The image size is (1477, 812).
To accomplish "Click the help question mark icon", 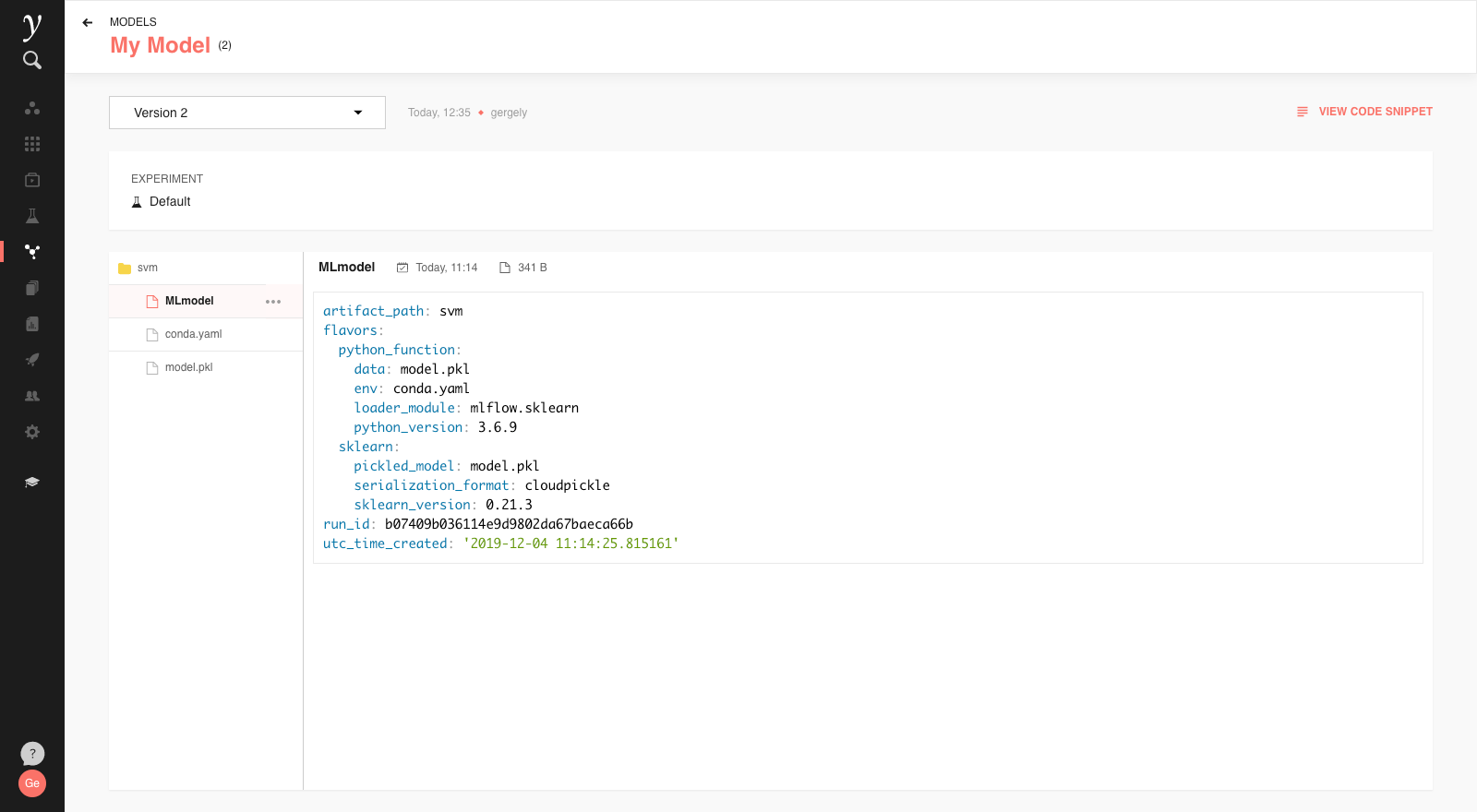I will [x=32, y=754].
